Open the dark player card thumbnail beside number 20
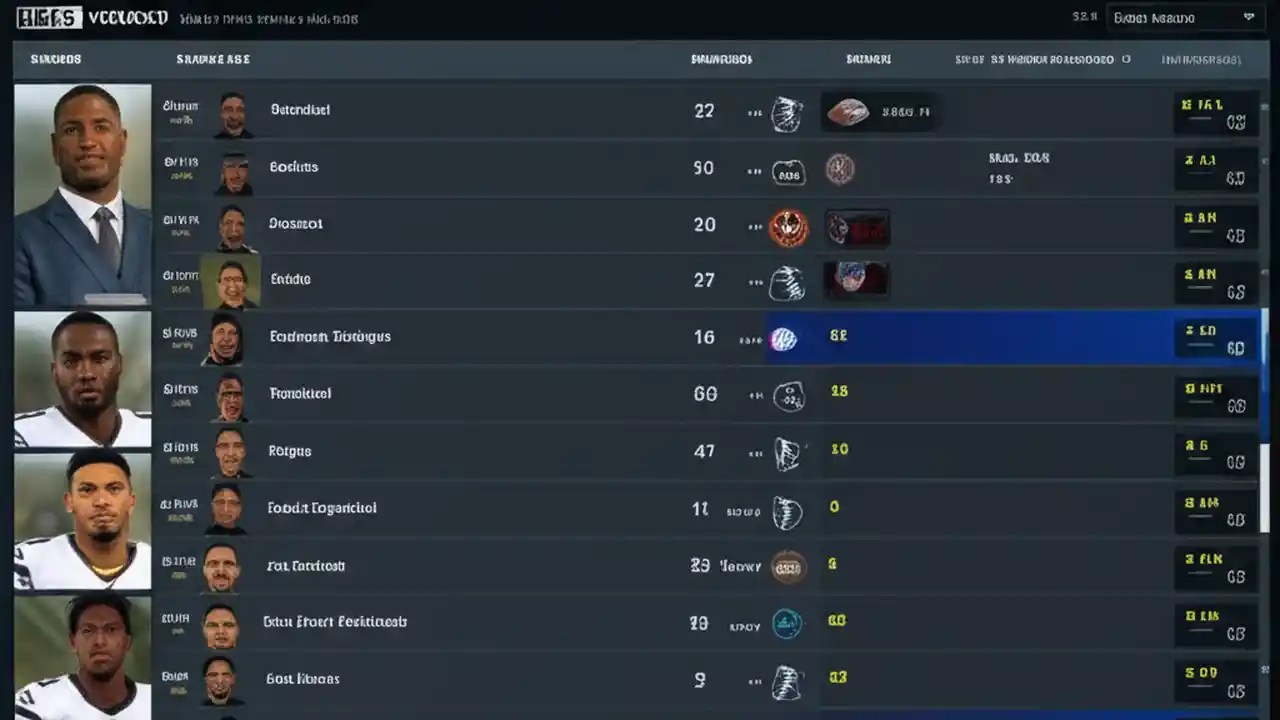 pos(856,228)
